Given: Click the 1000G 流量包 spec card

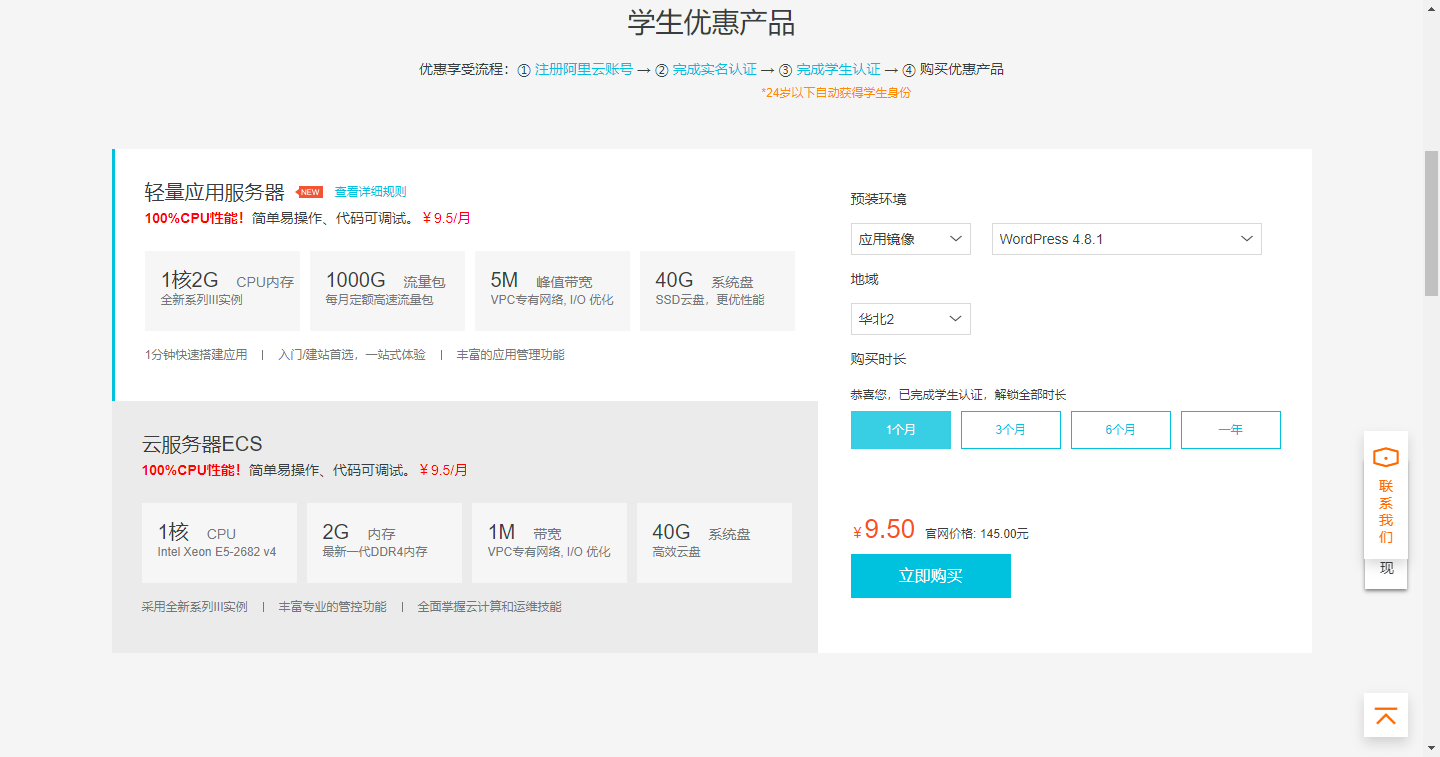Looking at the screenshot, I should point(387,291).
